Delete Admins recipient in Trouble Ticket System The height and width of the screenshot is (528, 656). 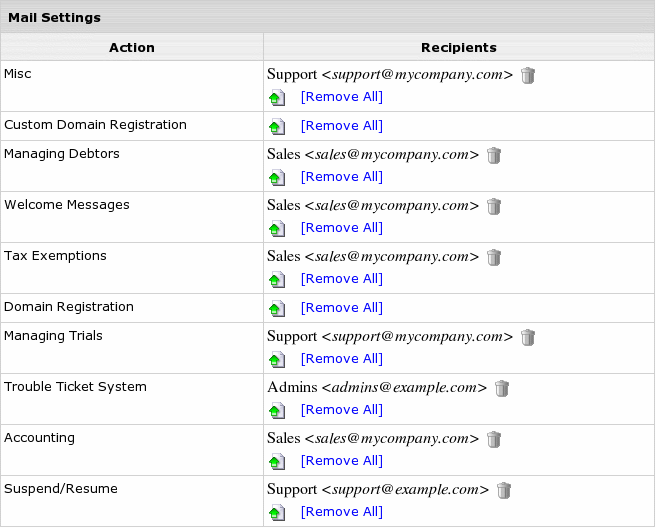[x=502, y=389]
